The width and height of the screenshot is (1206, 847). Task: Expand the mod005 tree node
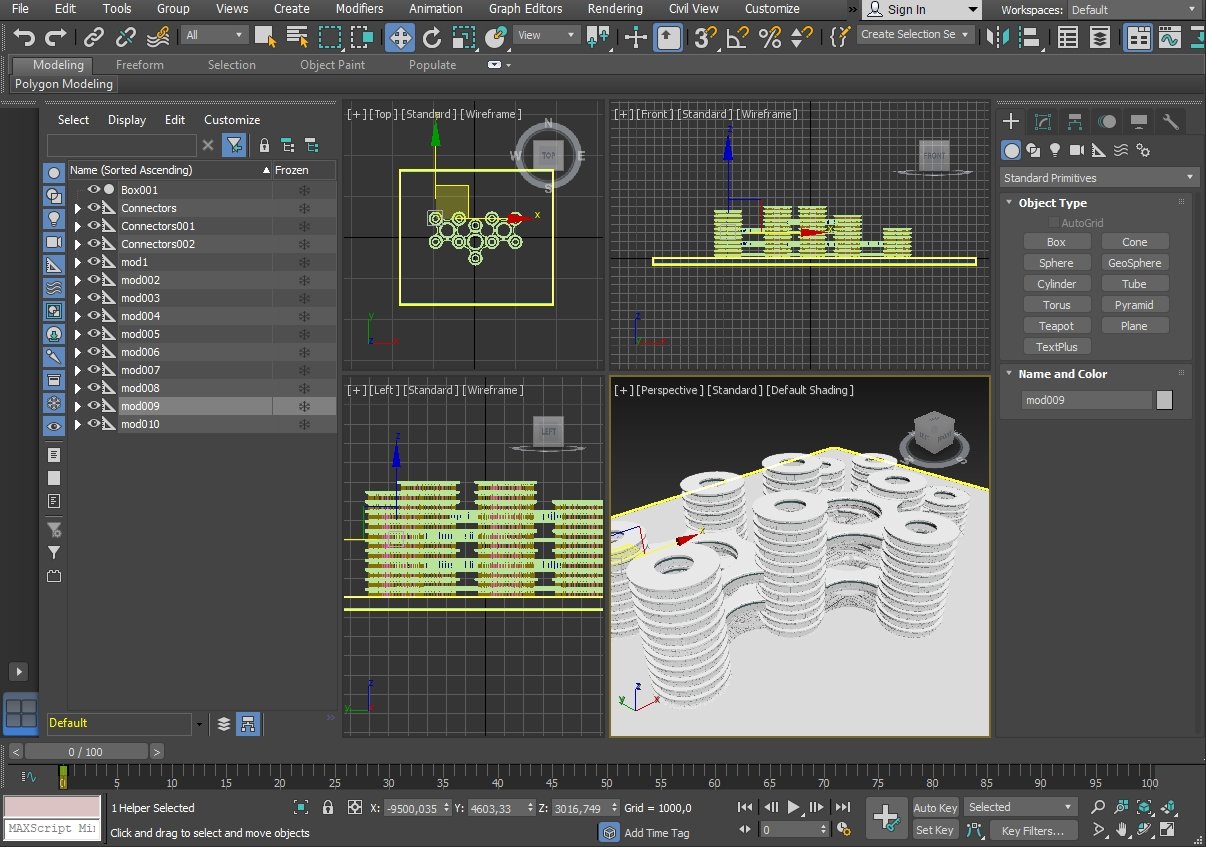pos(78,334)
